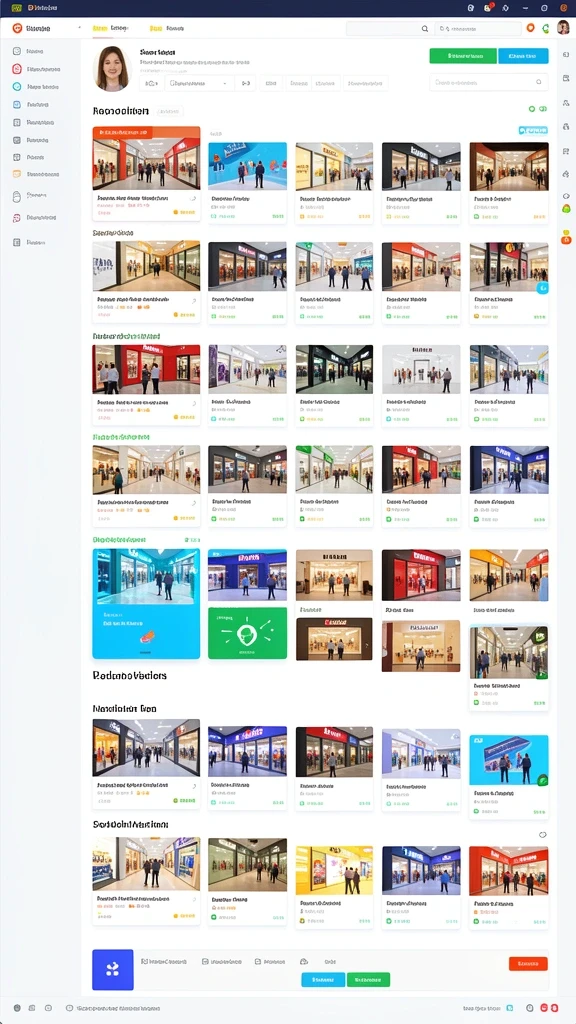Tick the third checkbox in the footer bar
The width and height of the screenshot is (576, 1024).
(x=258, y=961)
